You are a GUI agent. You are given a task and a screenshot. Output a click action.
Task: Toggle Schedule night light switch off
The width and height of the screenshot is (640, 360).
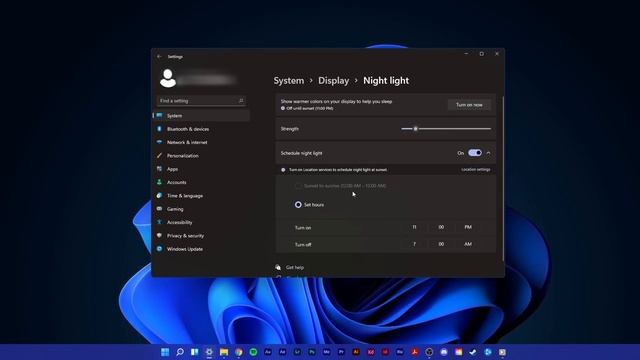coord(475,153)
